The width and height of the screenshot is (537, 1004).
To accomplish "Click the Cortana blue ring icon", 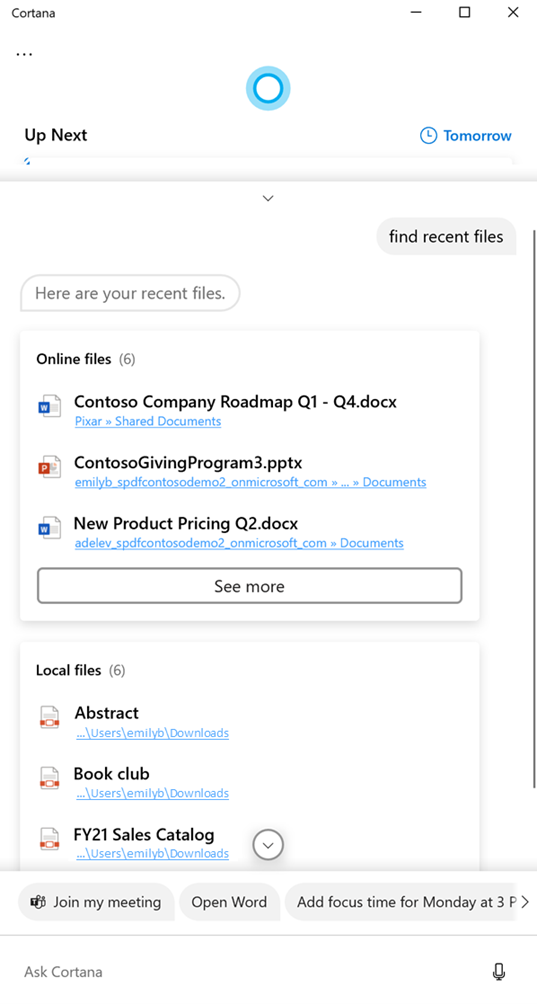I will click(x=268, y=89).
